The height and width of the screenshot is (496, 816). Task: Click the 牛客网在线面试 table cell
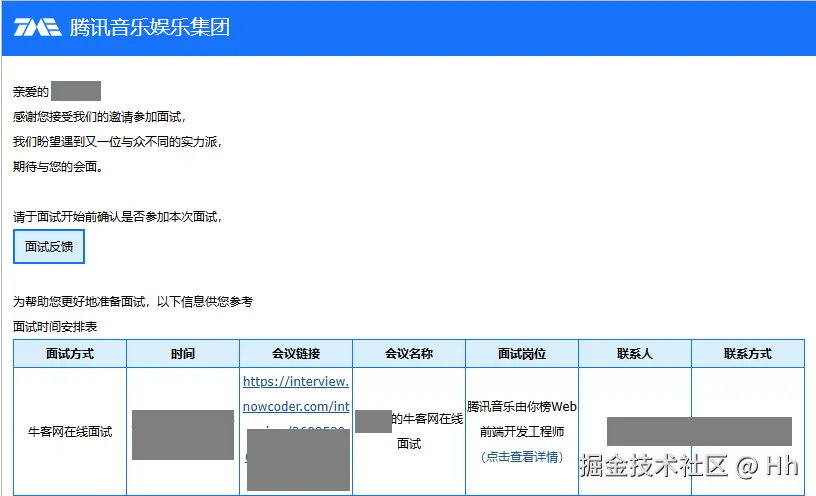(70, 431)
